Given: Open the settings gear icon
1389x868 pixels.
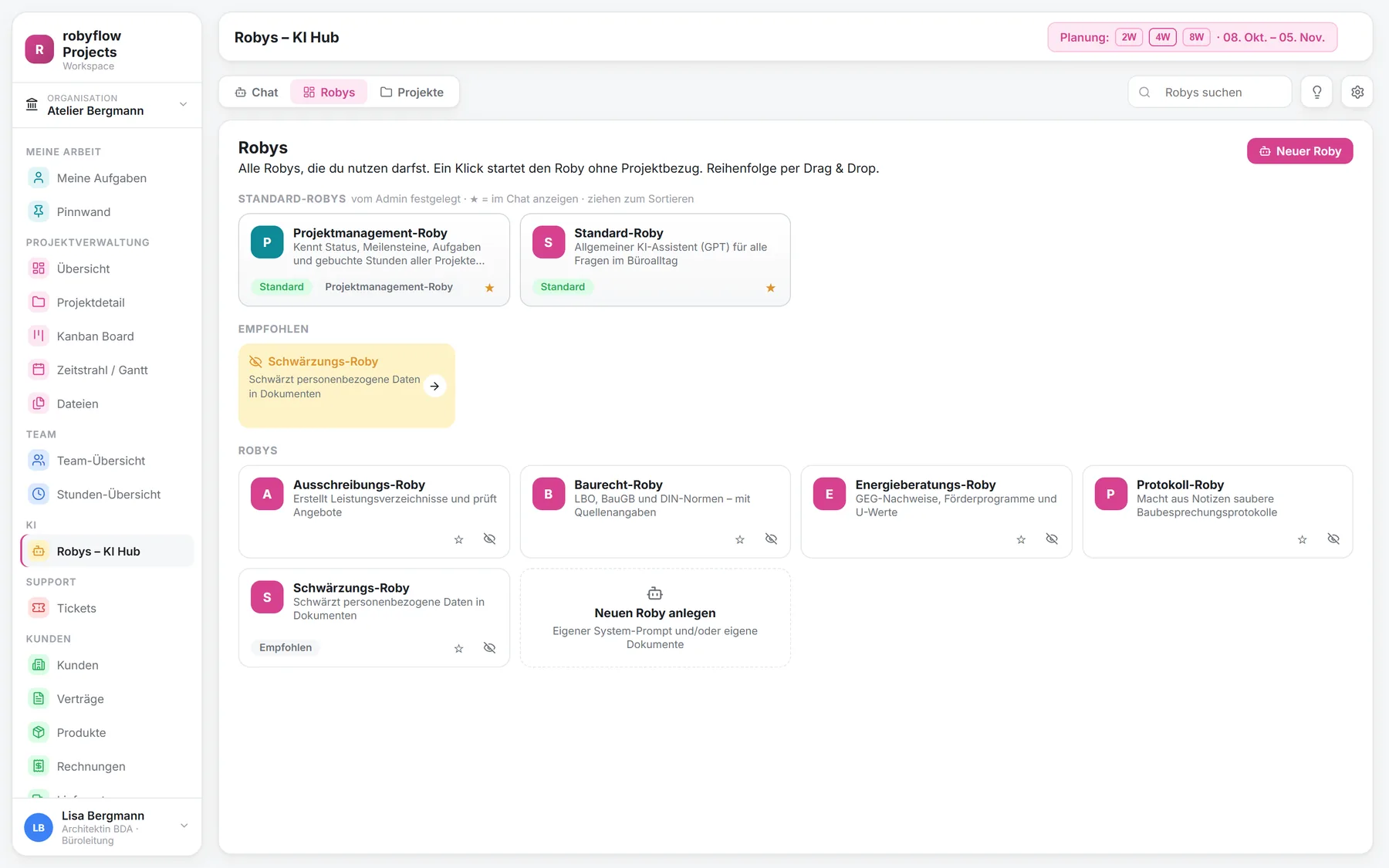Looking at the screenshot, I should pos(1357,92).
